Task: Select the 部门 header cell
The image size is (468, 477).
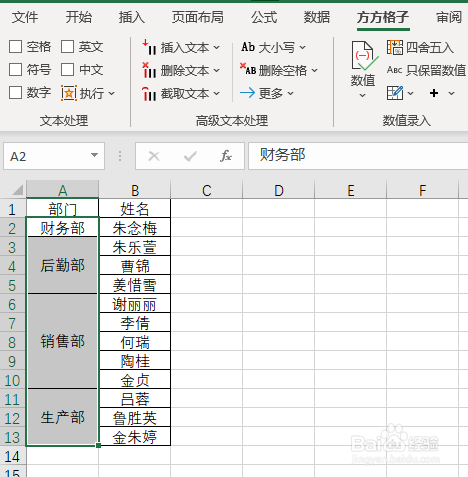Action: coord(63,209)
